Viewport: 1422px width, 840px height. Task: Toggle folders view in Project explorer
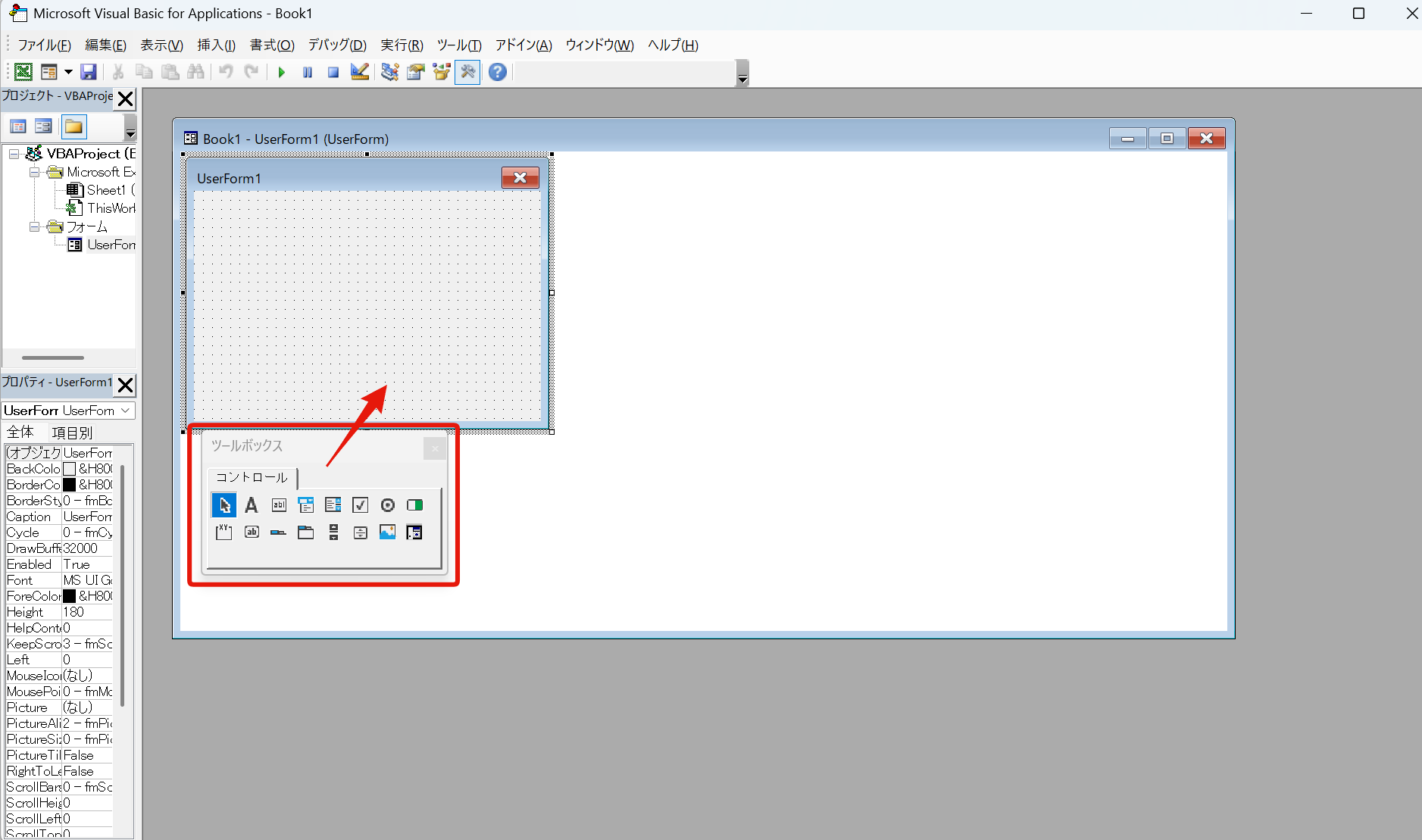(x=73, y=126)
